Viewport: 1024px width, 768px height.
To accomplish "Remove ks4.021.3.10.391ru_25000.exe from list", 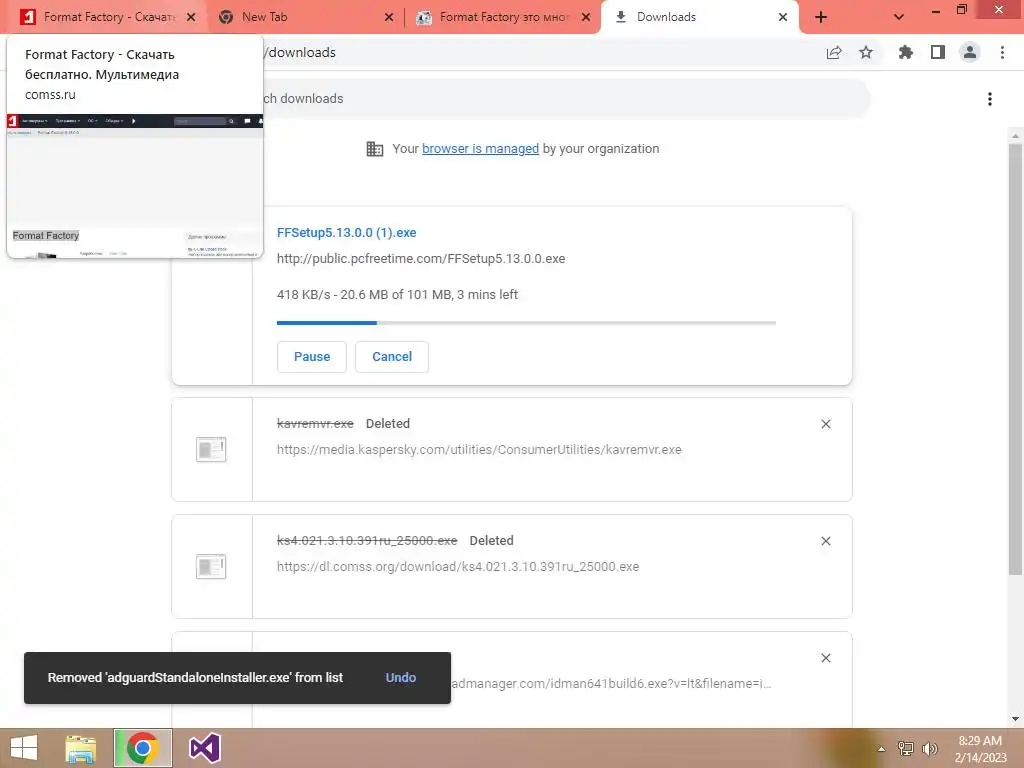I will tap(825, 541).
